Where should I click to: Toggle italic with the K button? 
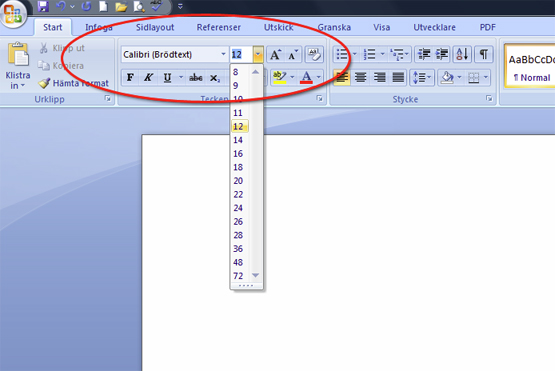(x=148, y=77)
